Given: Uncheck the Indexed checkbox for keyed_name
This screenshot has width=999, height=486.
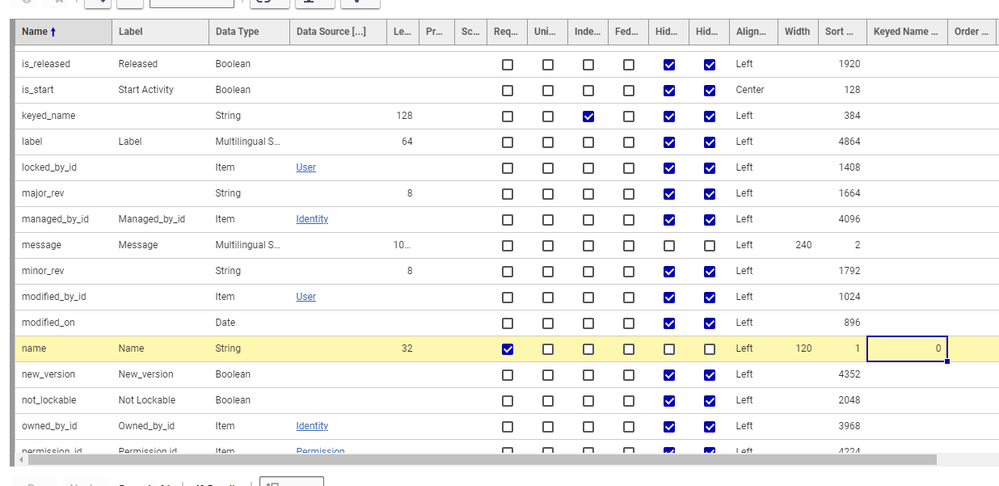Looking at the screenshot, I should tap(588, 116).
